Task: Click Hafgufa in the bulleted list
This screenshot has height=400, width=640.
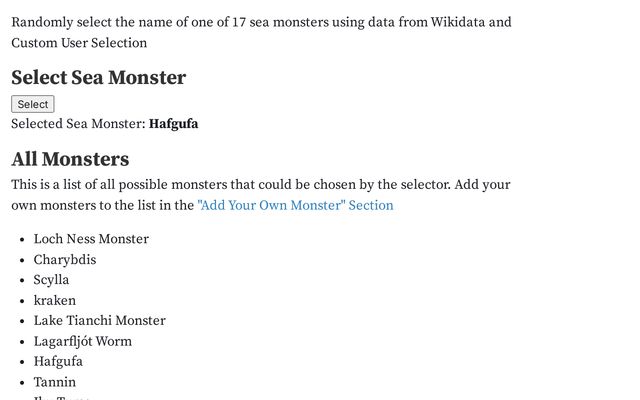Action: (x=58, y=362)
